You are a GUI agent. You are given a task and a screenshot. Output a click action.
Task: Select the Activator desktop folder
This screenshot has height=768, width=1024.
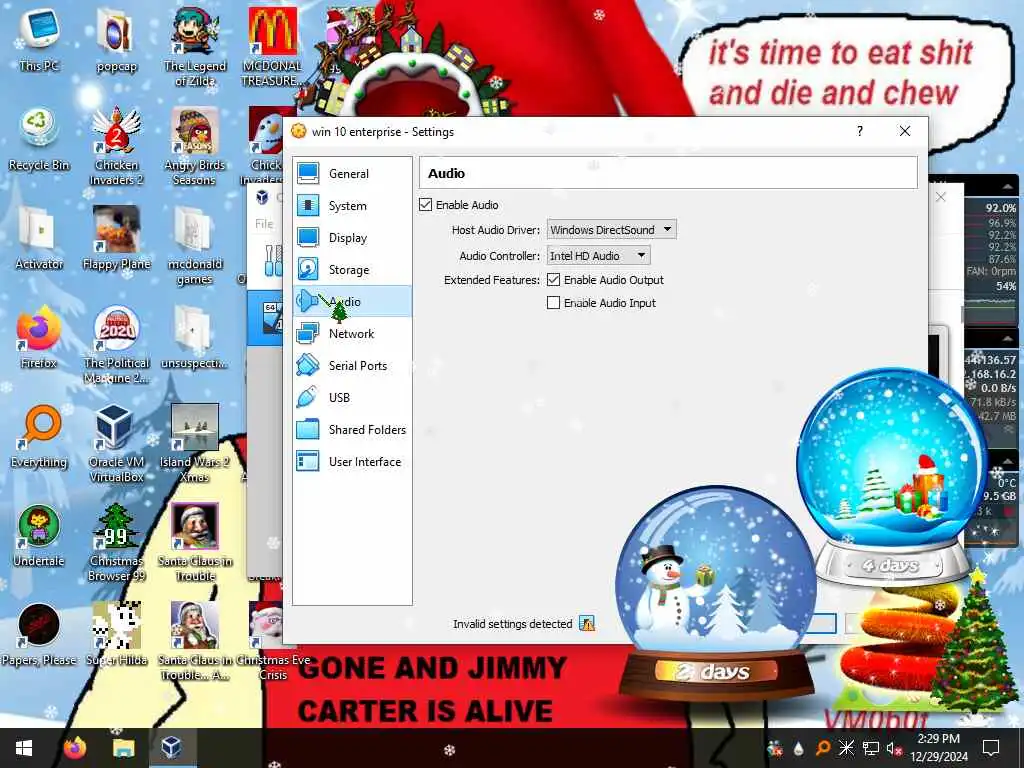[39, 239]
